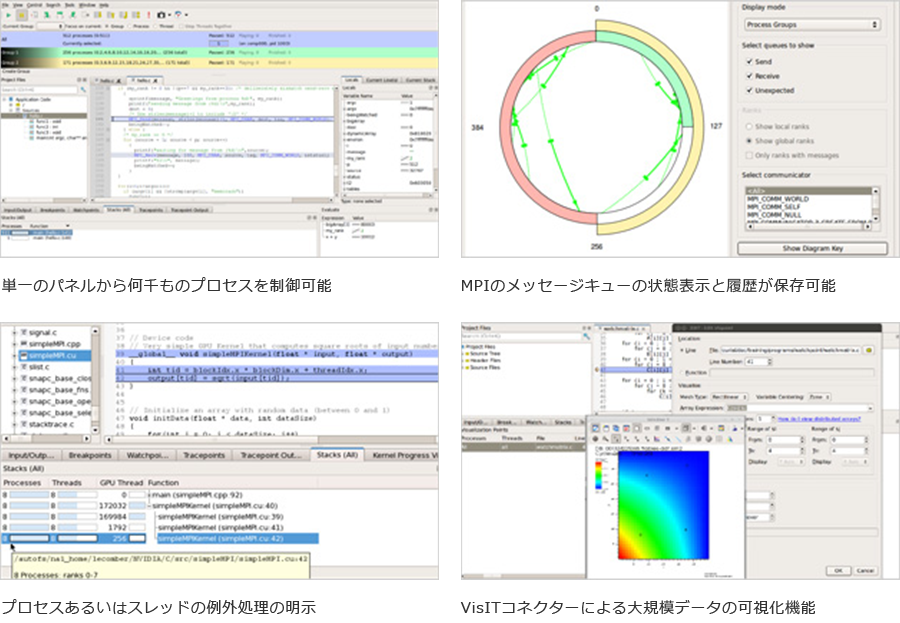
Task: Switch to the Breakpoints tab in GPU screenshot
Action: tap(90, 455)
